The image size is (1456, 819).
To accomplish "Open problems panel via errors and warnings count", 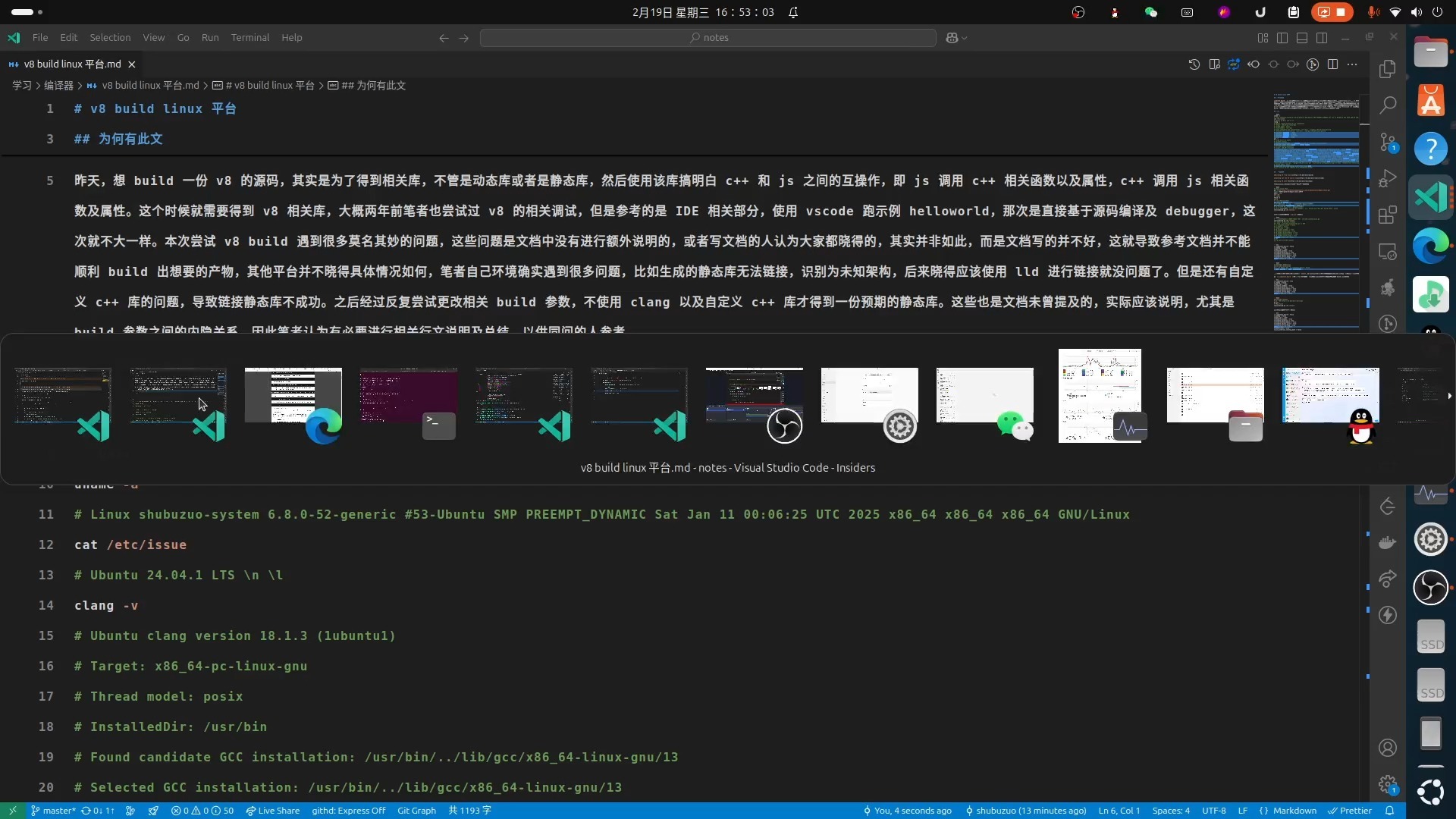I will pyautogui.click(x=202, y=811).
